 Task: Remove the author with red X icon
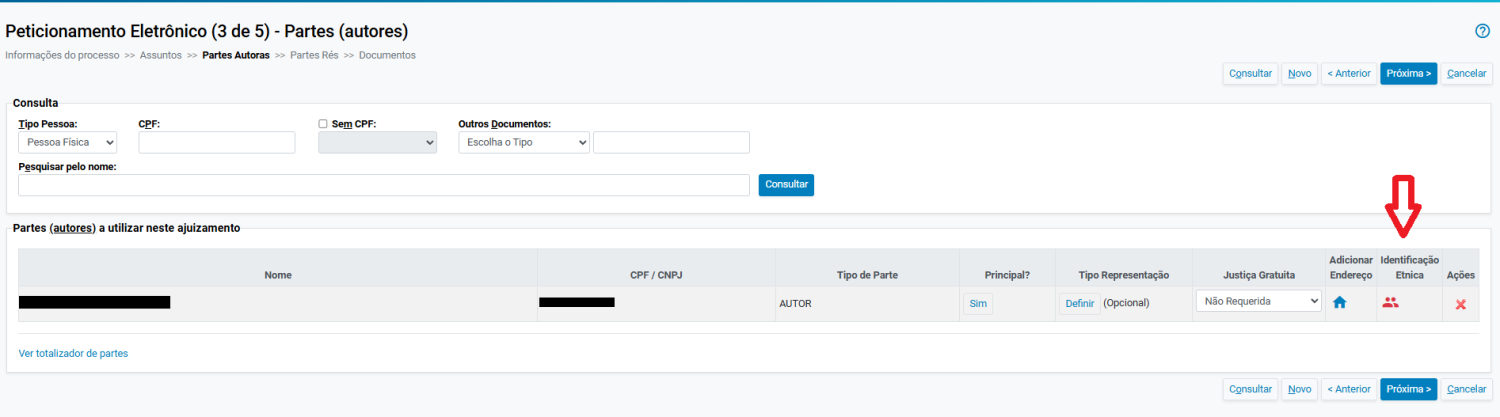pos(1460,304)
